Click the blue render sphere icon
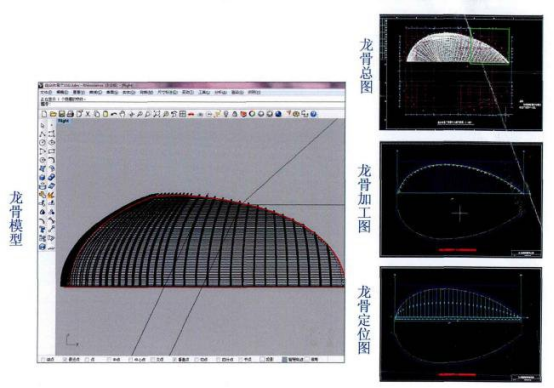The width and height of the screenshot is (554, 388). (278, 114)
